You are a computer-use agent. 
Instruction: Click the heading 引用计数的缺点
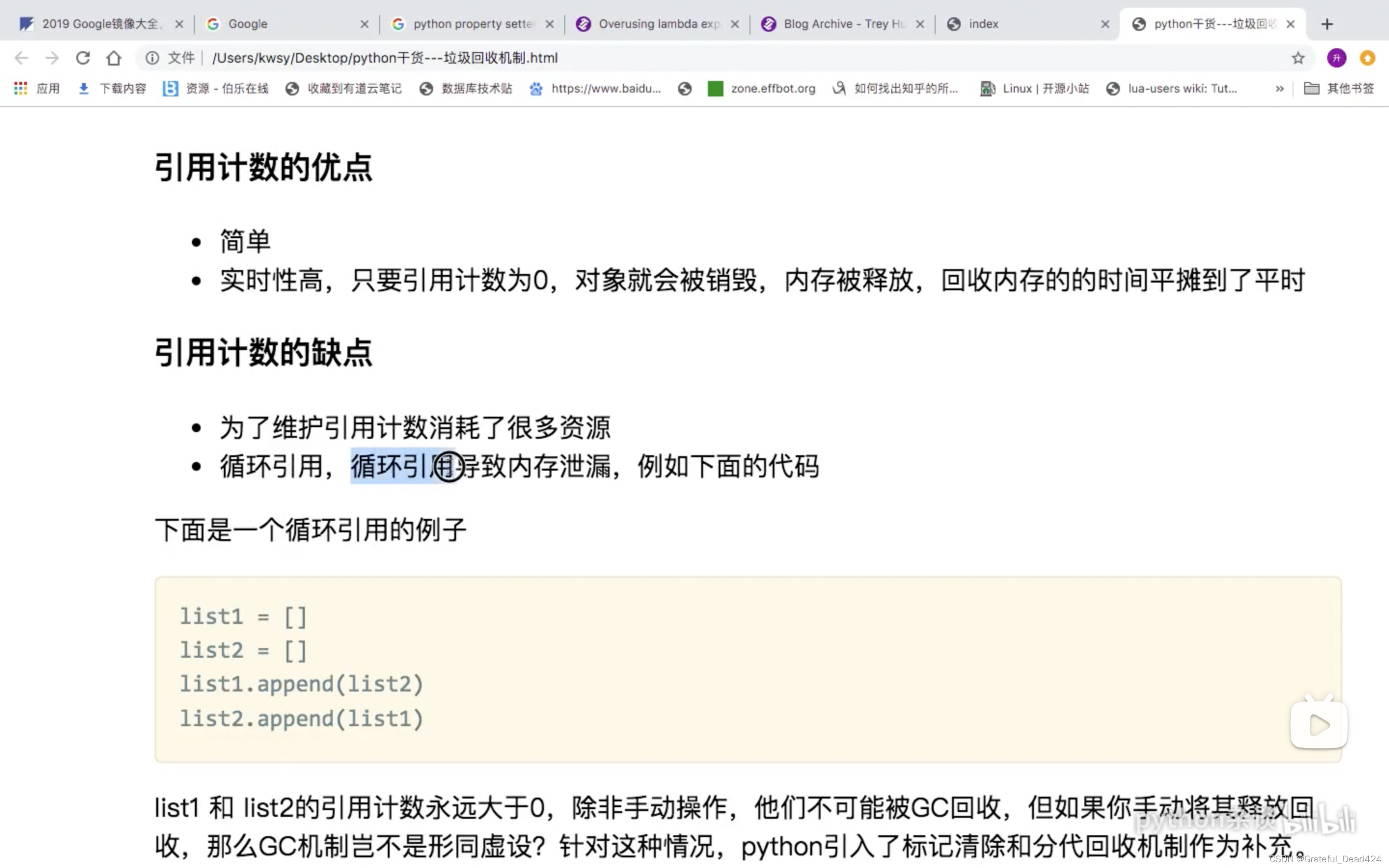263,353
